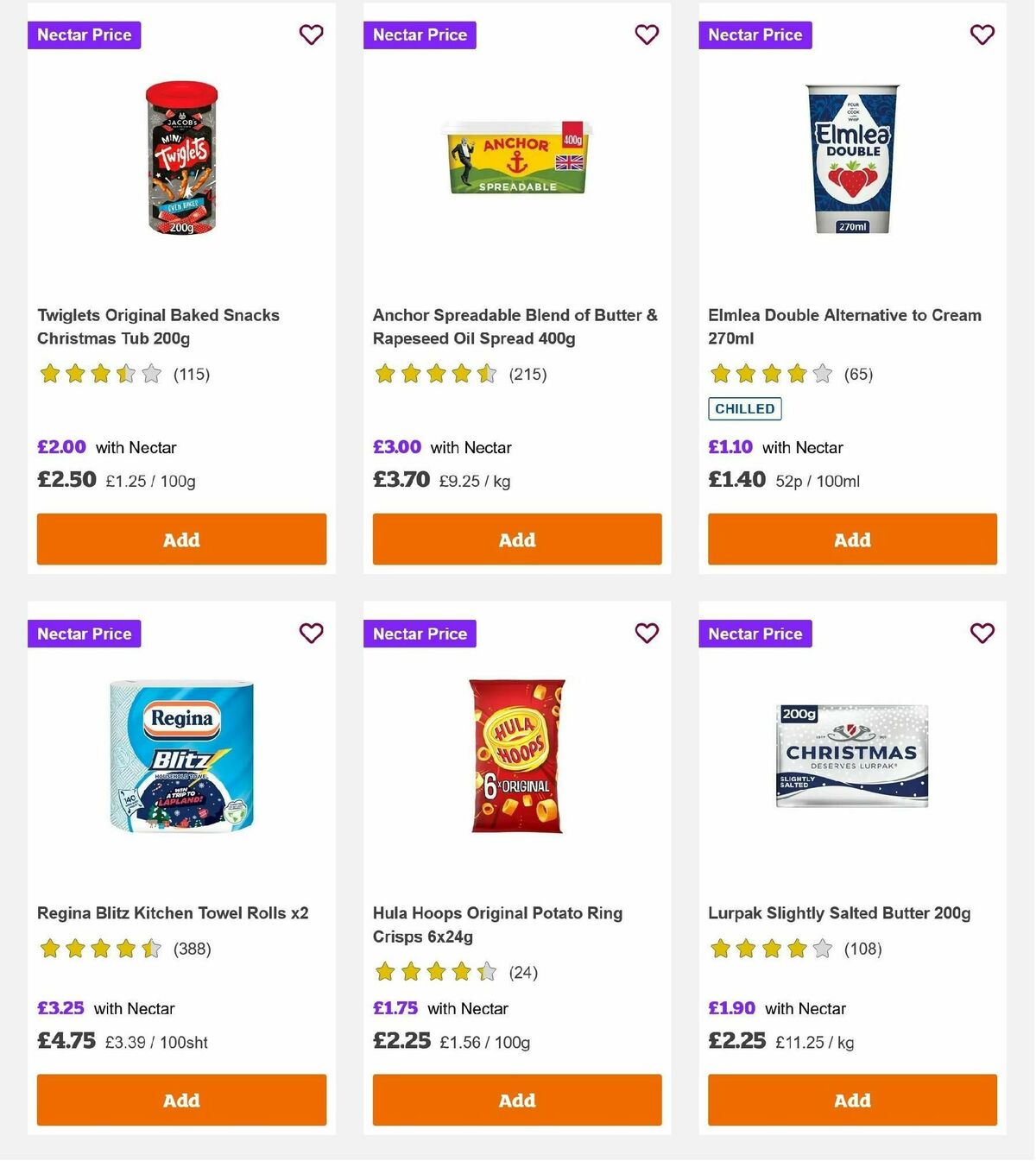Favourite the Regina Blitz kitchen towels
This screenshot has height=1161, width=1036.
[311, 633]
